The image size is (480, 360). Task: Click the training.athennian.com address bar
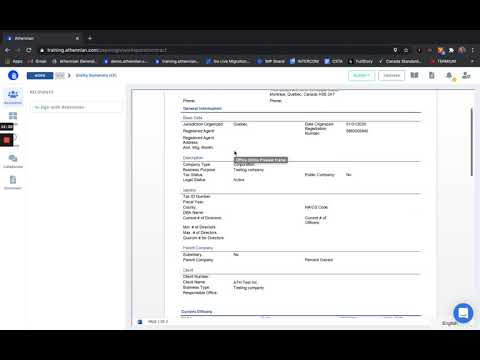coord(107,50)
